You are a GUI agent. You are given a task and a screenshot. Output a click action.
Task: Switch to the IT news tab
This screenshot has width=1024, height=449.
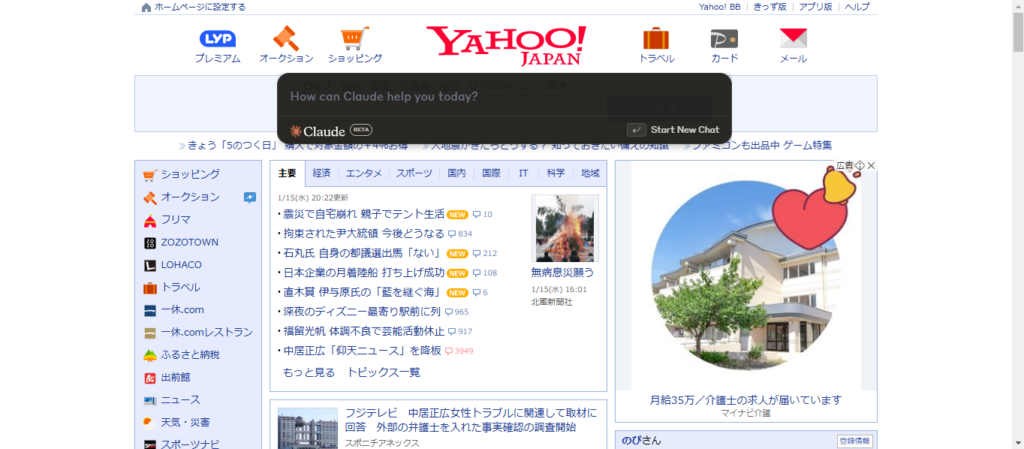pos(523,174)
